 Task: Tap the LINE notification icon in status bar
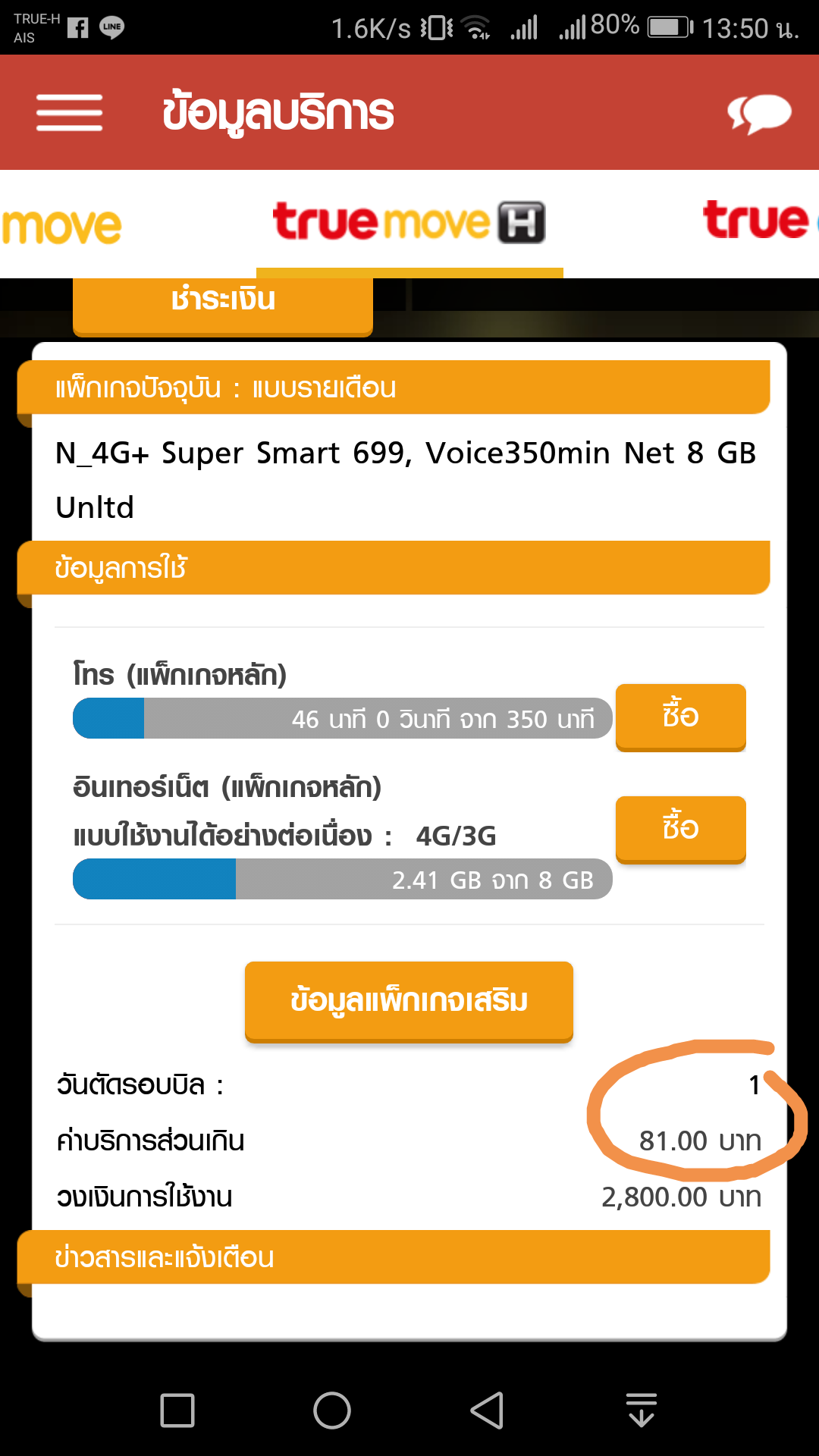click(x=111, y=28)
